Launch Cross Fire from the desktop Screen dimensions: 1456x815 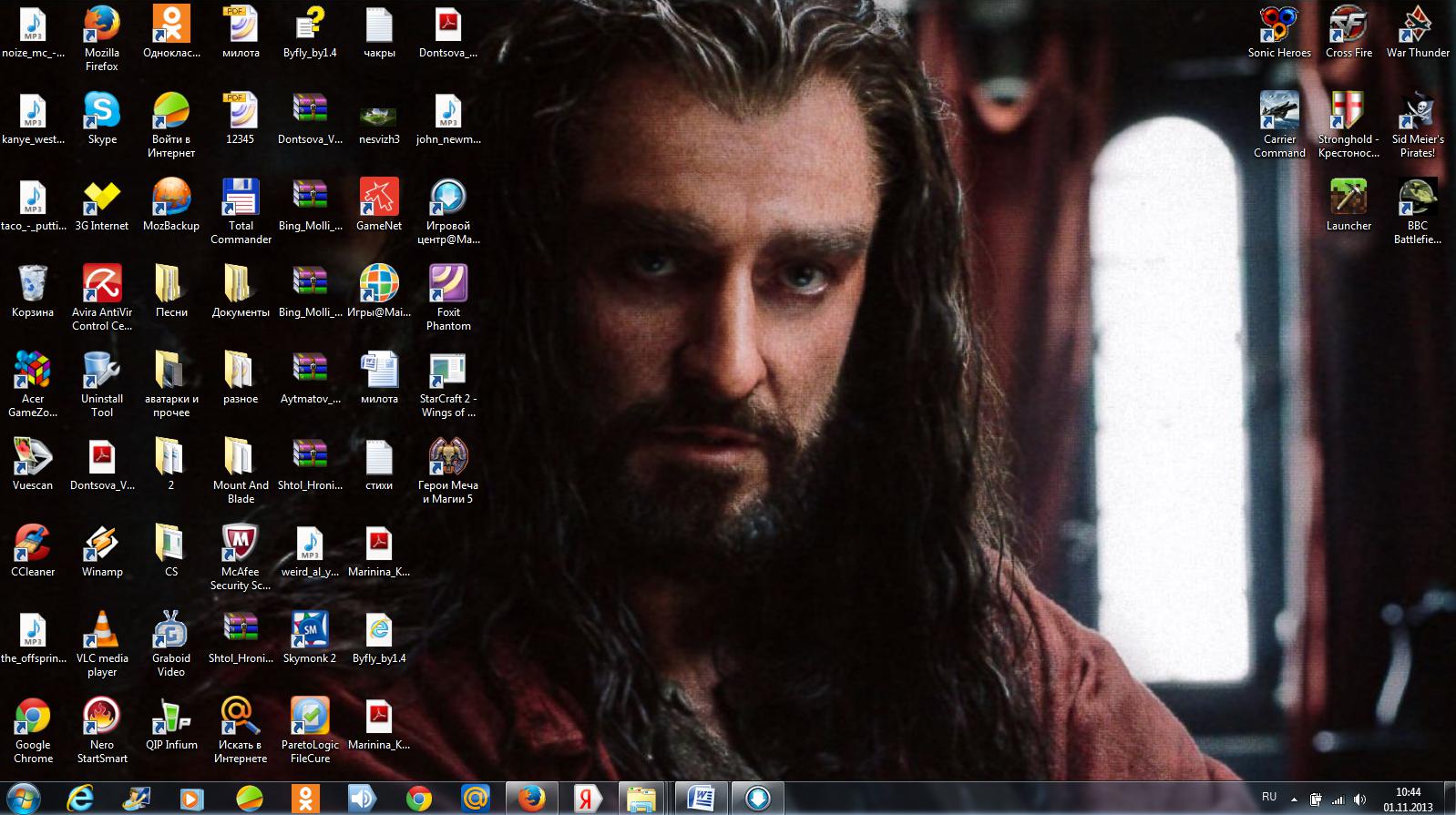1348,33
